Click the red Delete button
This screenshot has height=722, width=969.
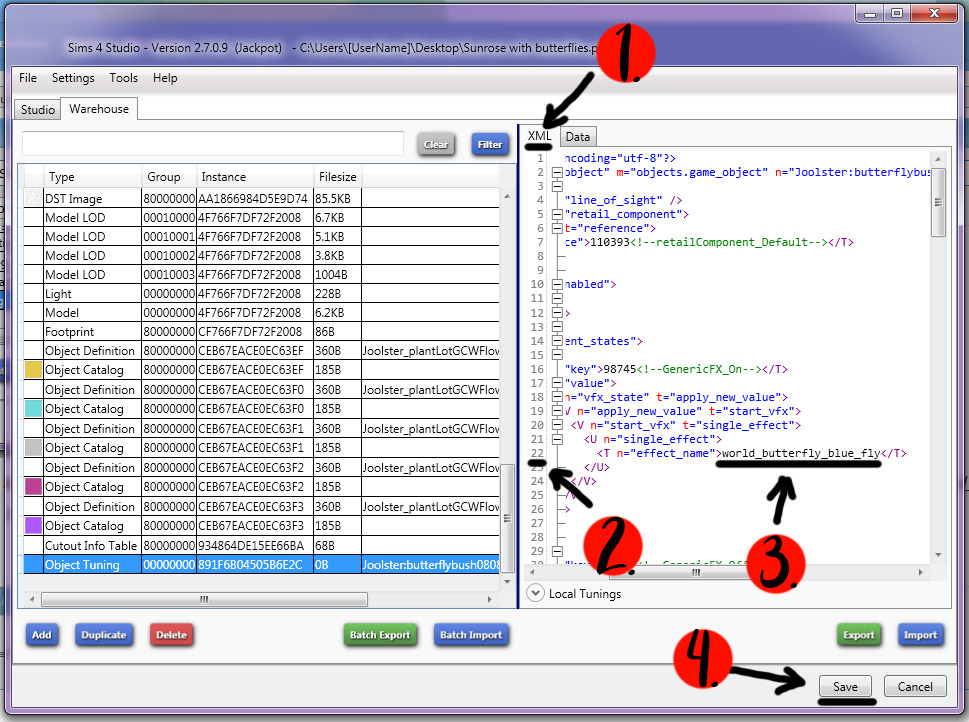[x=171, y=635]
